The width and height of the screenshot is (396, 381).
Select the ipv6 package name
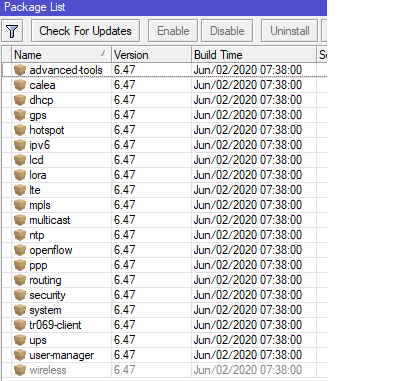(x=40, y=145)
